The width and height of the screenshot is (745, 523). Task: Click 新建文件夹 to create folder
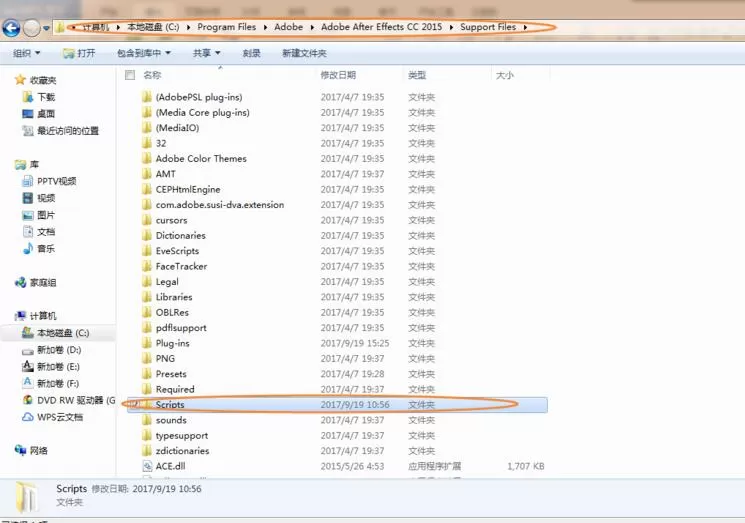click(x=304, y=53)
